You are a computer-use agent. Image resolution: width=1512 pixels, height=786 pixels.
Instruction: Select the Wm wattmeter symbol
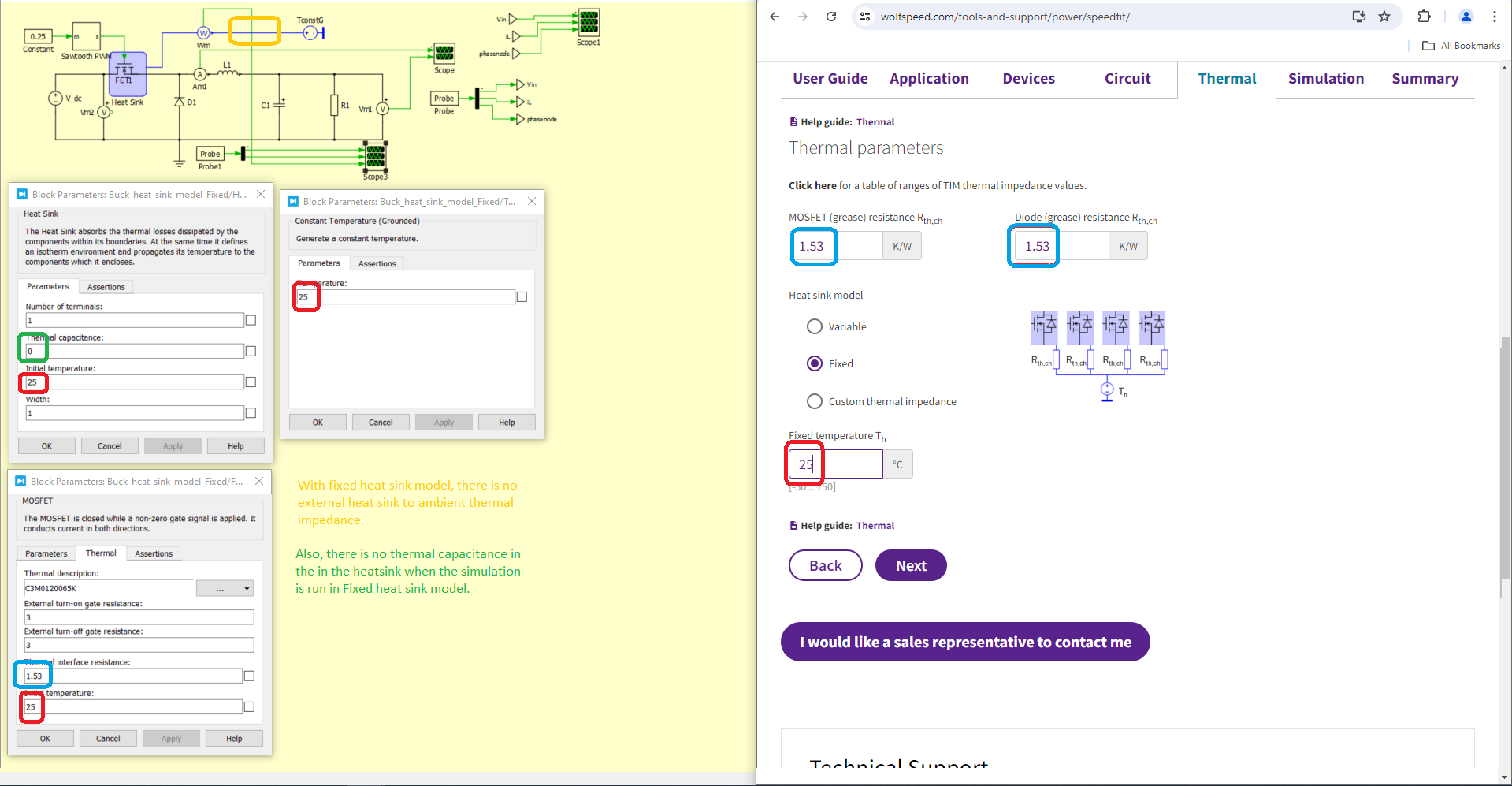[x=203, y=33]
